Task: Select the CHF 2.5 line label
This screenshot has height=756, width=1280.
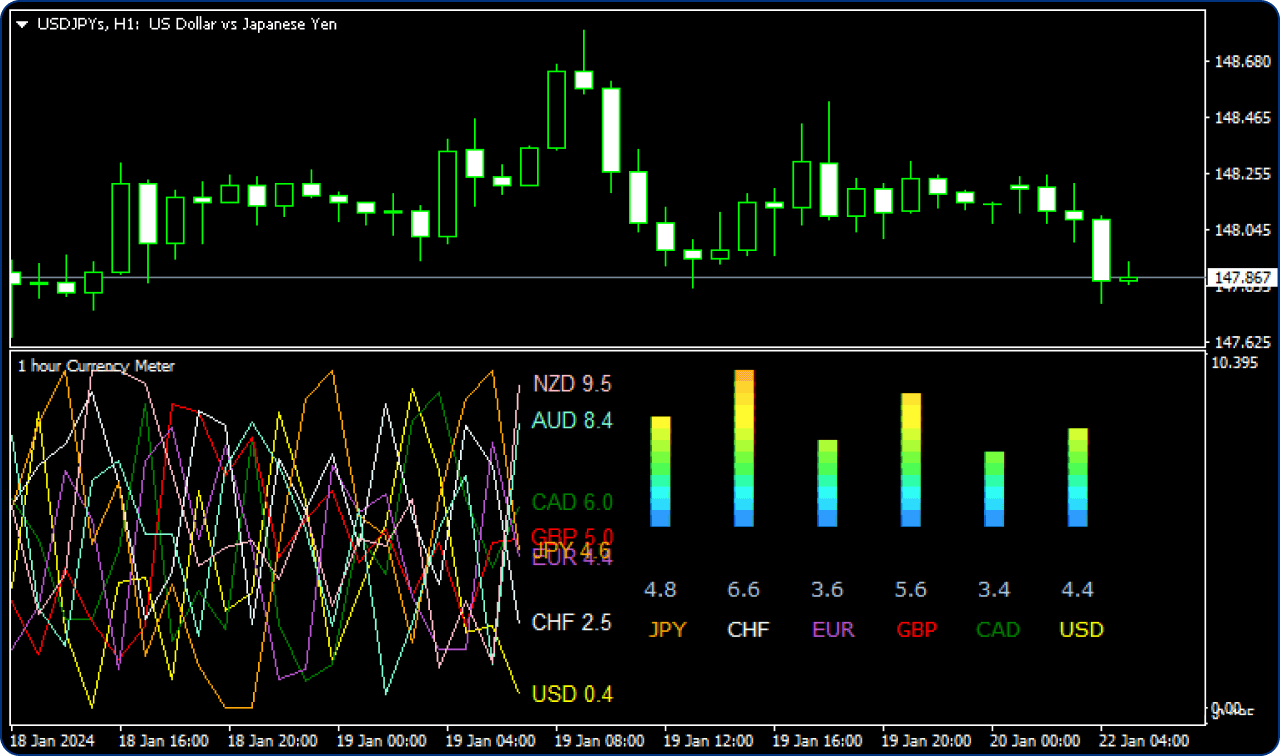Action: click(572, 622)
